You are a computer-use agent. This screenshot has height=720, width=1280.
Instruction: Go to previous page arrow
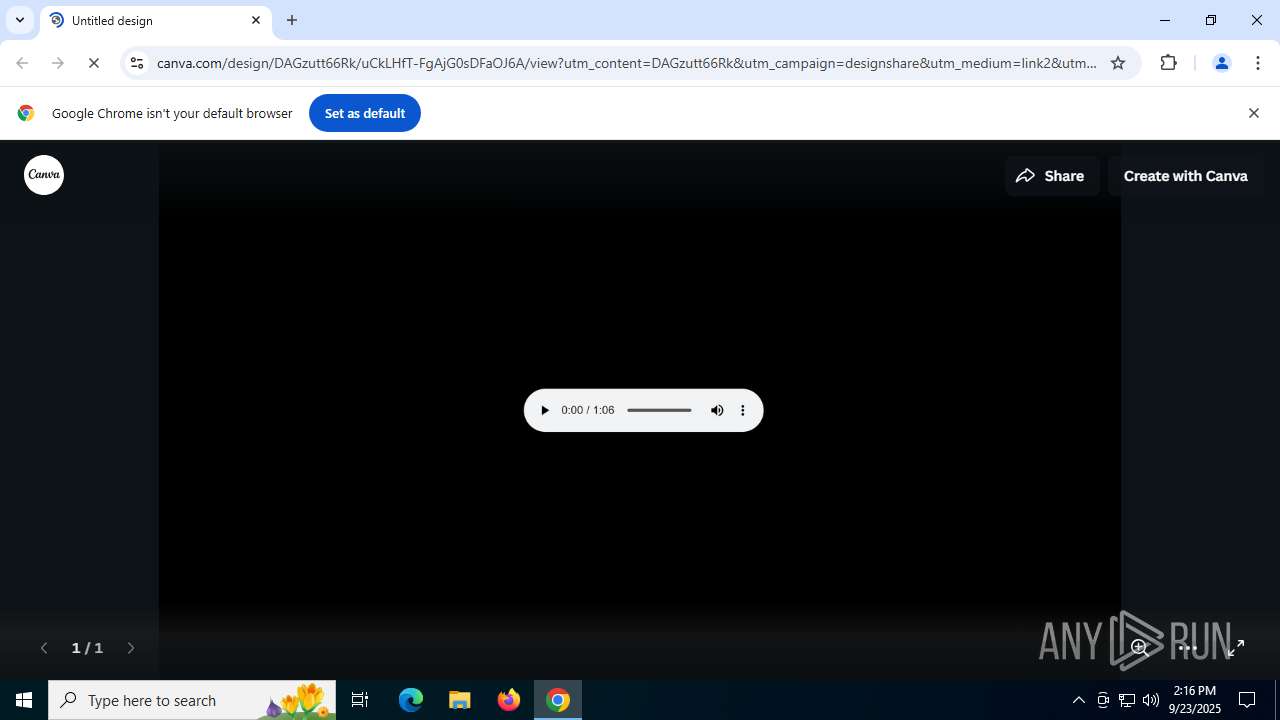pos(44,648)
